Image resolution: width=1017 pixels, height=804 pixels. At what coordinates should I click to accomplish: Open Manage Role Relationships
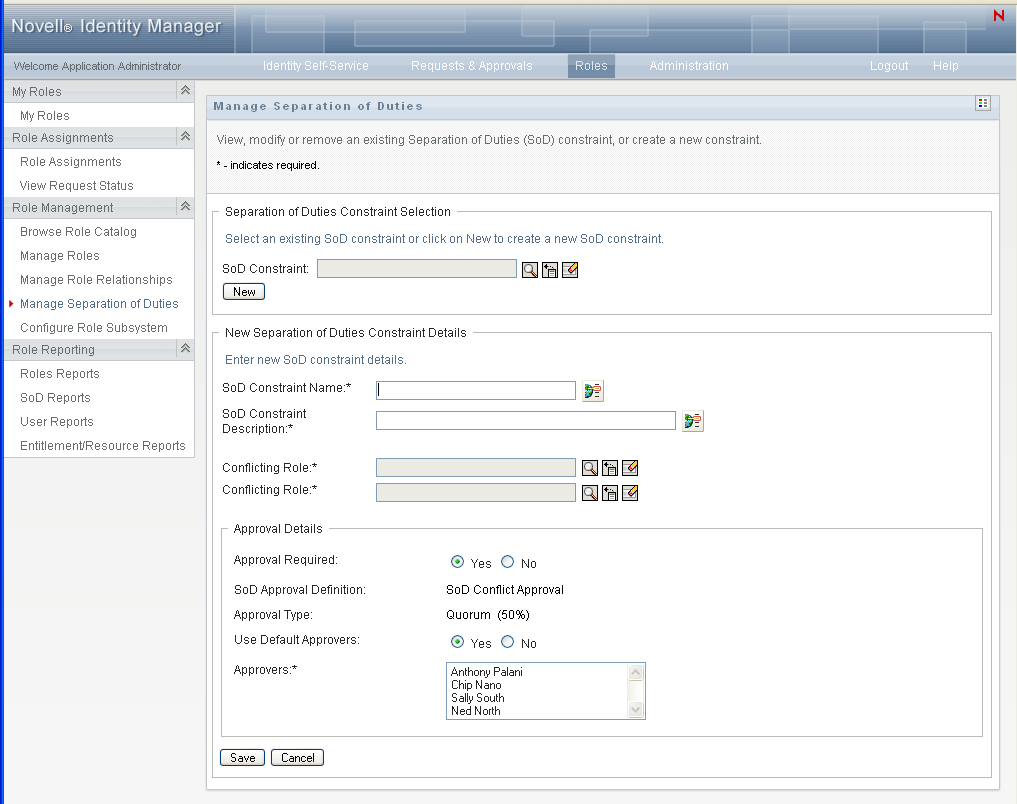click(x=96, y=279)
